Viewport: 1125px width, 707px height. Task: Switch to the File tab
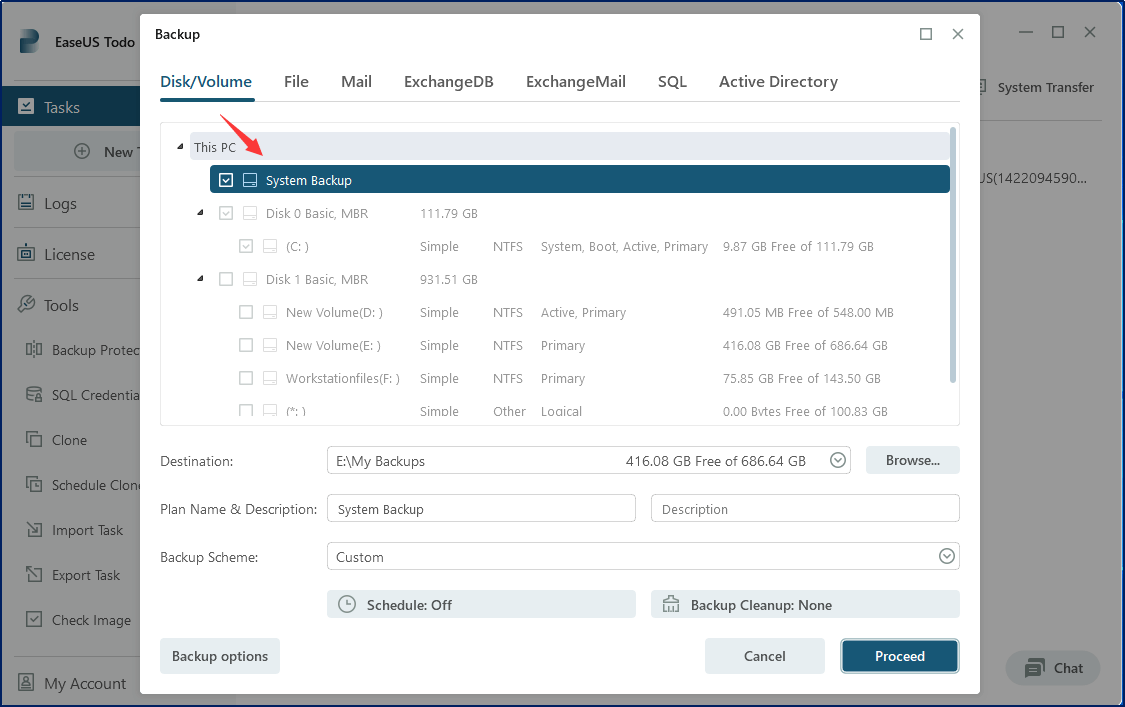click(296, 82)
